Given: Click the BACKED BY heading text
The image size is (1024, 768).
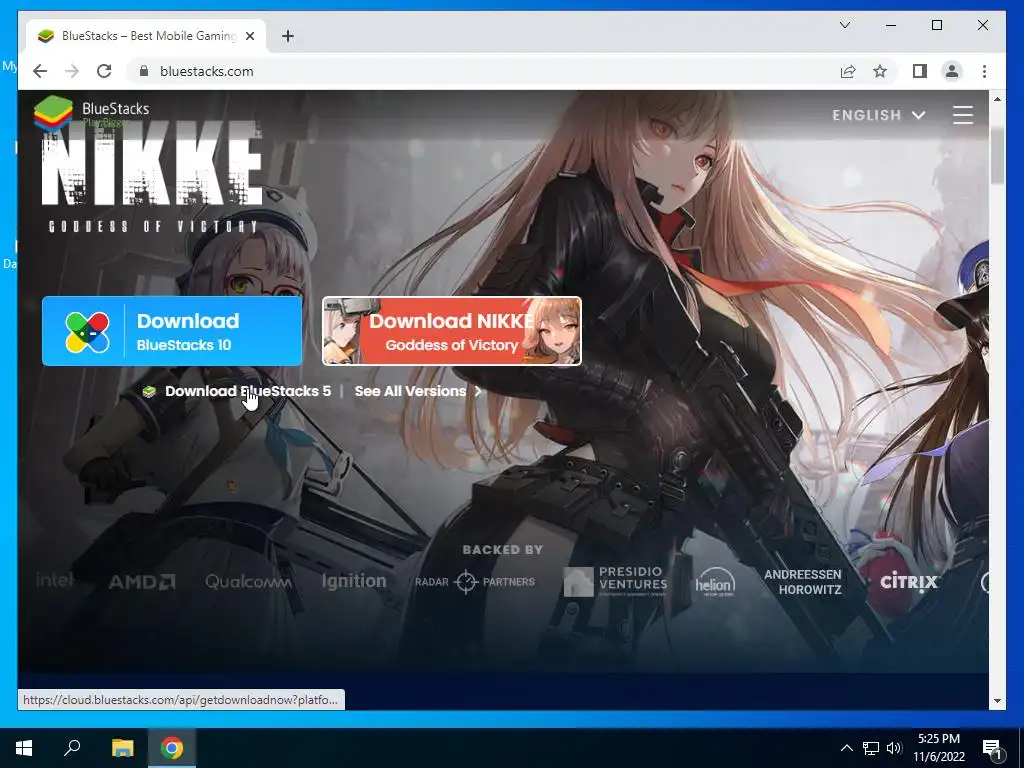Looking at the screenshot, I should 503,550.
